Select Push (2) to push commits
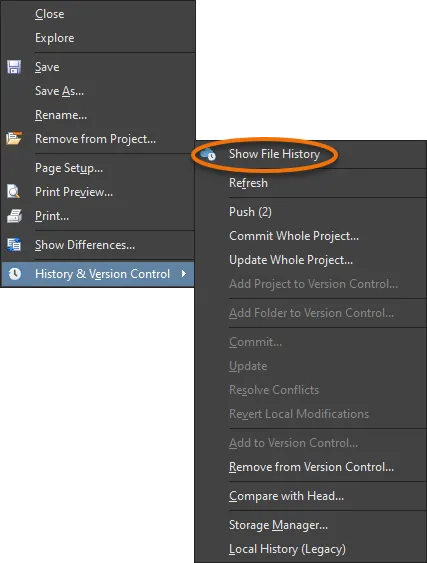 click(x=250, y=212)
